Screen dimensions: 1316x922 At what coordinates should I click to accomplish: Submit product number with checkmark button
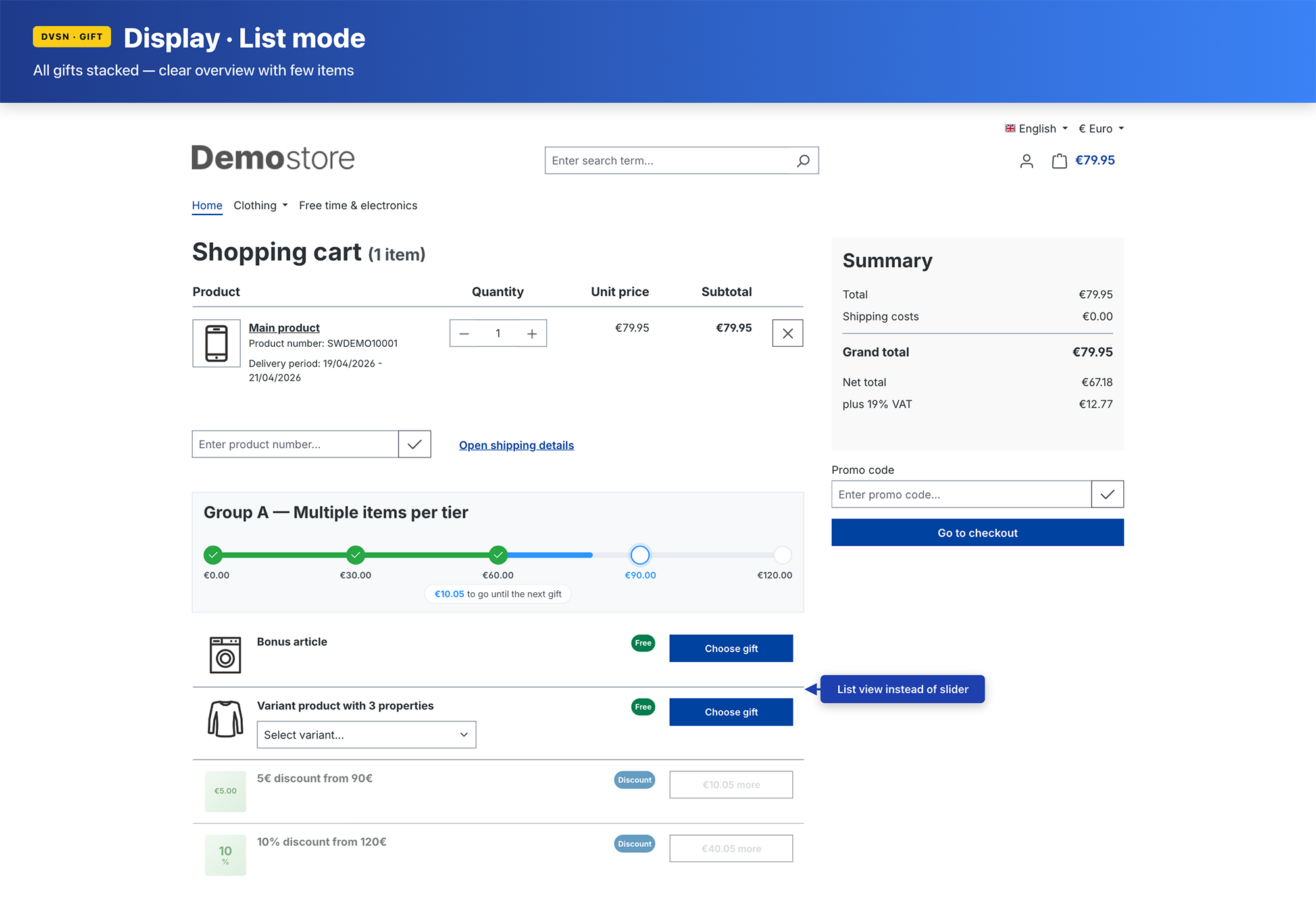coord(415,444)
